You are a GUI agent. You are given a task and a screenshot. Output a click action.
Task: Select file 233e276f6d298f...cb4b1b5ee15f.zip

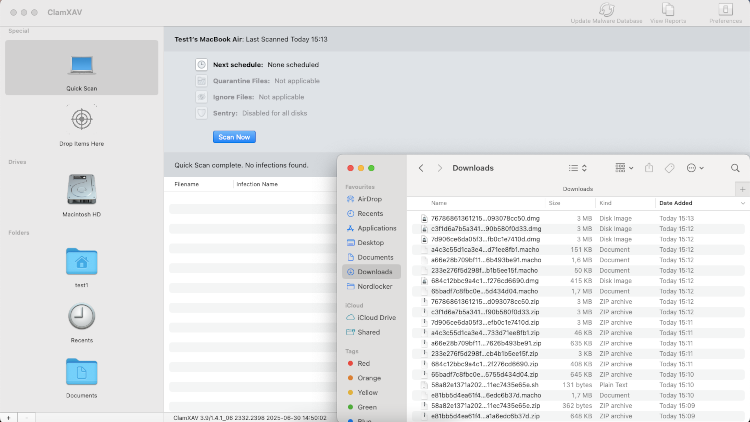coord(580,354)
